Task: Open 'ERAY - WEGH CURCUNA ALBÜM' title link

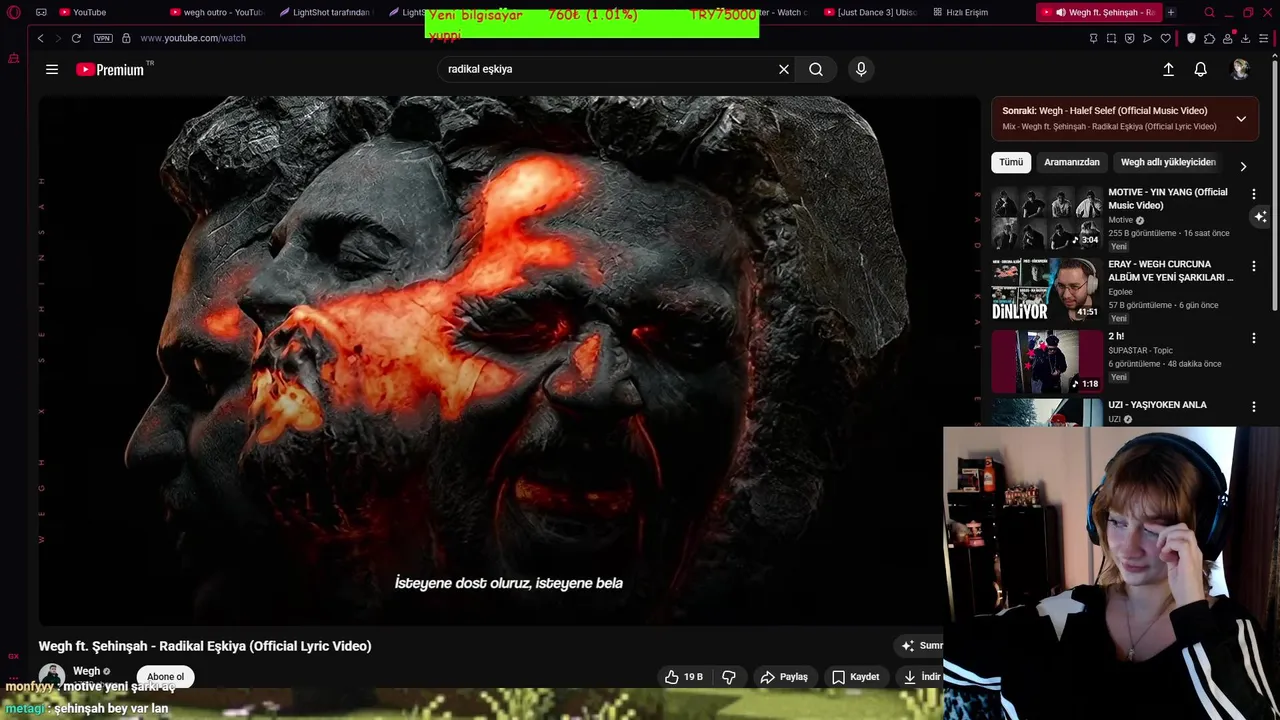Action: coord(1171,270)
